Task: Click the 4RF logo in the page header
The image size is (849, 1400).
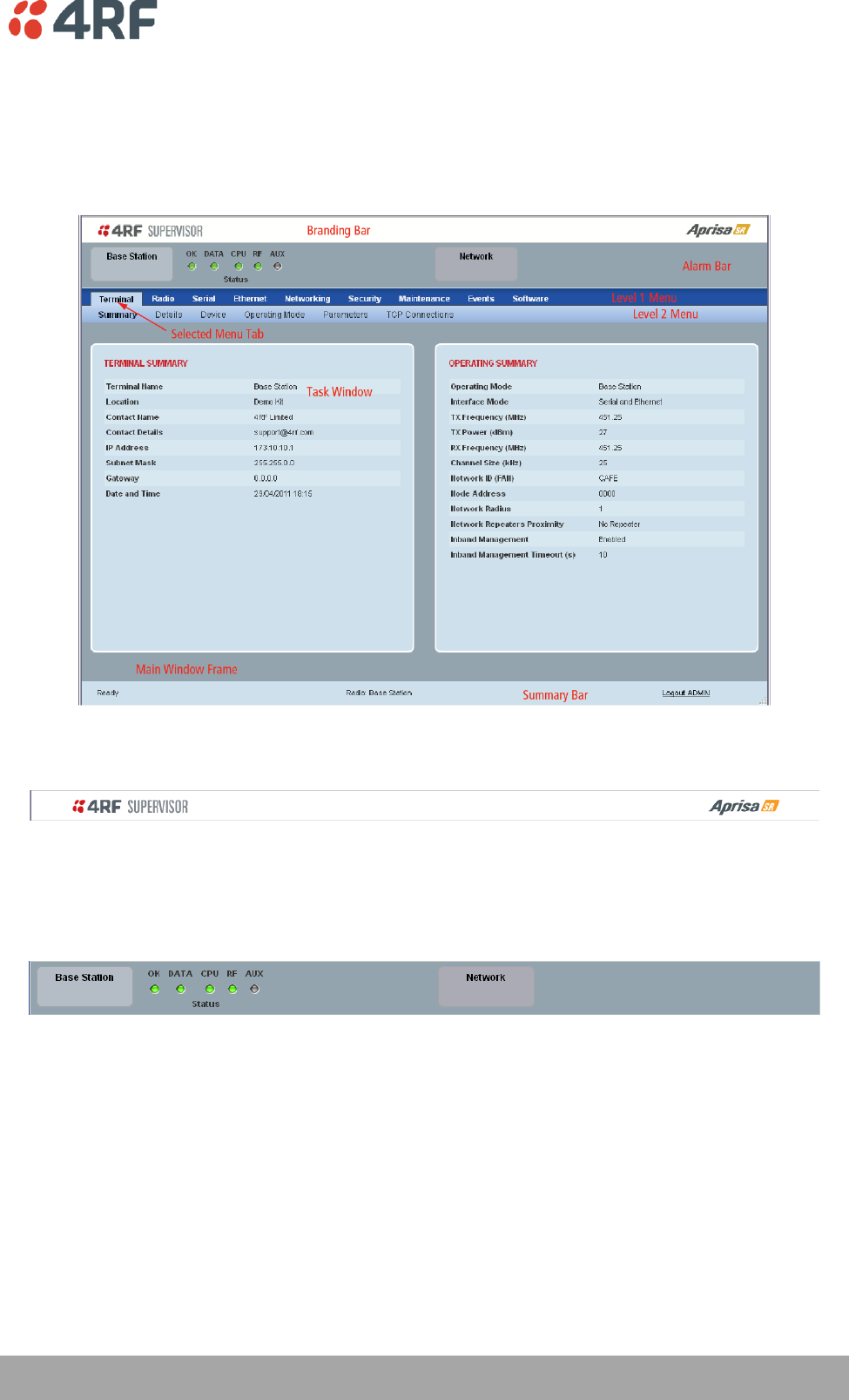Action: [x=83, y=19]
